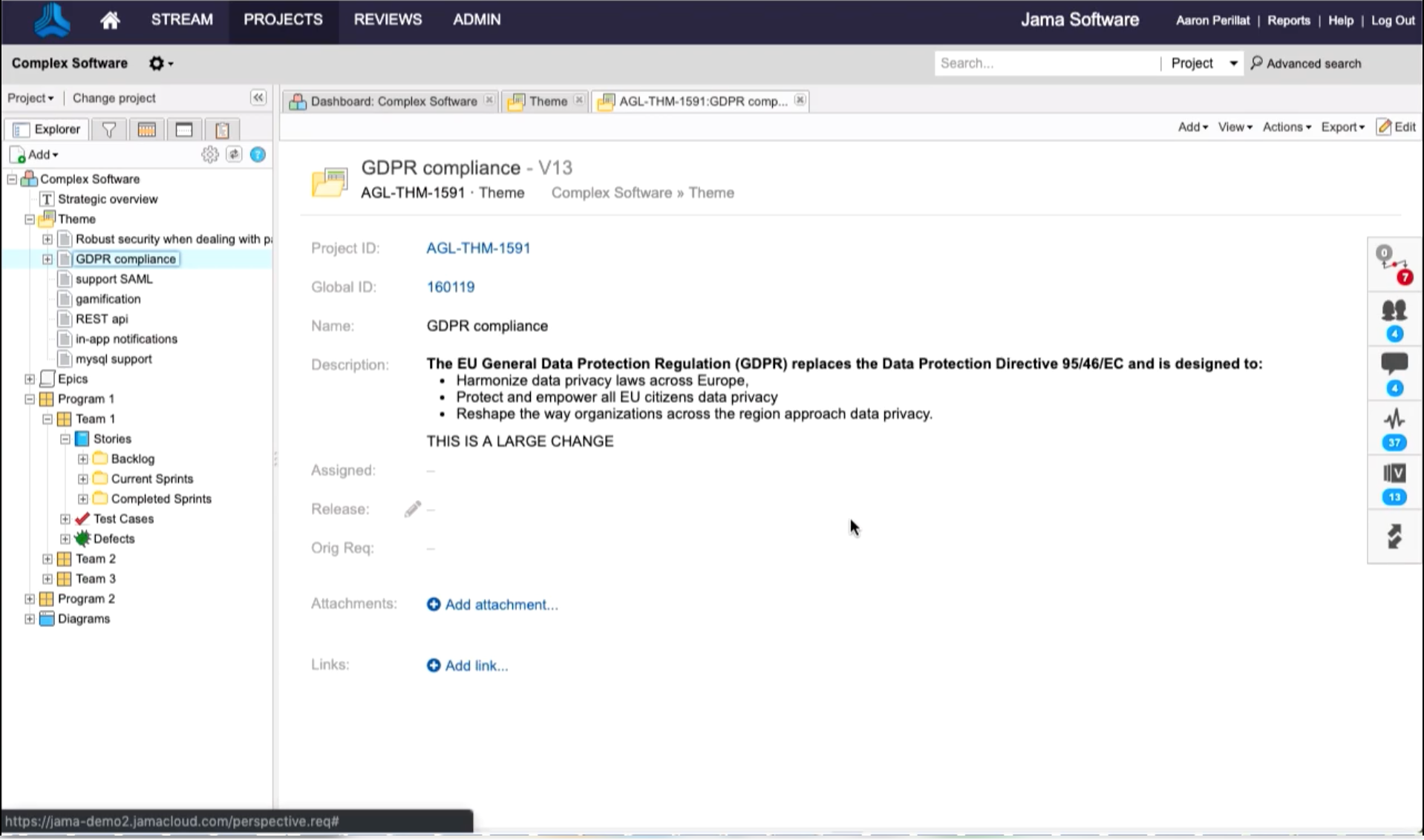The image size is (1424, 840).
Task: Collapse the left explorer panel
Action: tap(258, 98)
